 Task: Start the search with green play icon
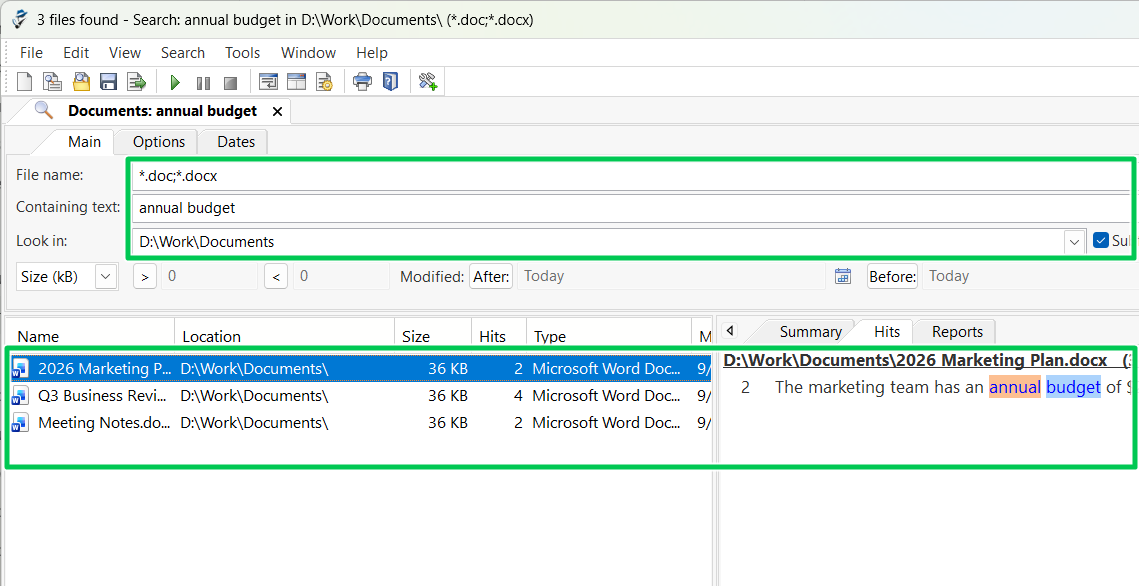click(175, 82)
